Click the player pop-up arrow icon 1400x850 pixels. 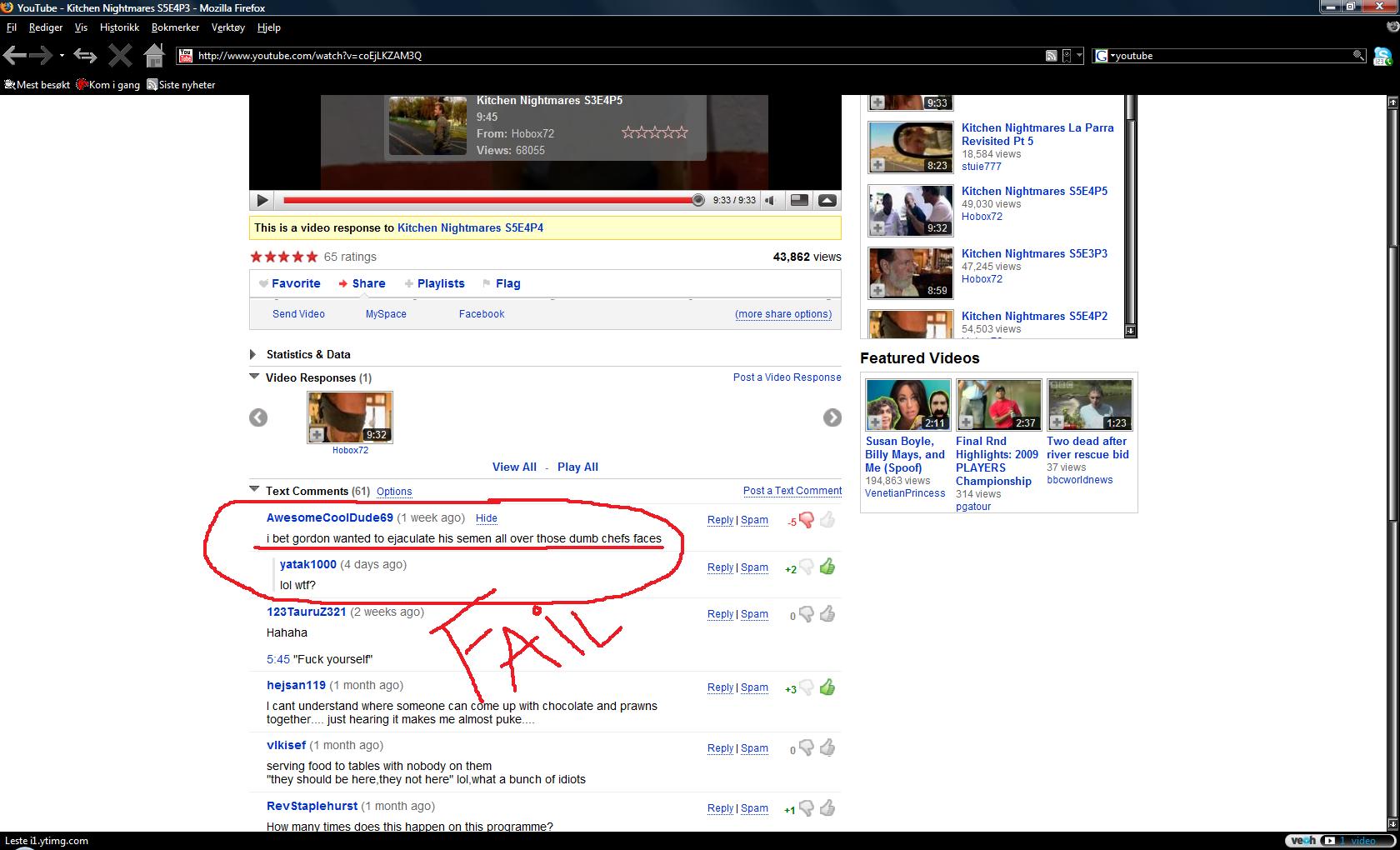pos(827,200)
